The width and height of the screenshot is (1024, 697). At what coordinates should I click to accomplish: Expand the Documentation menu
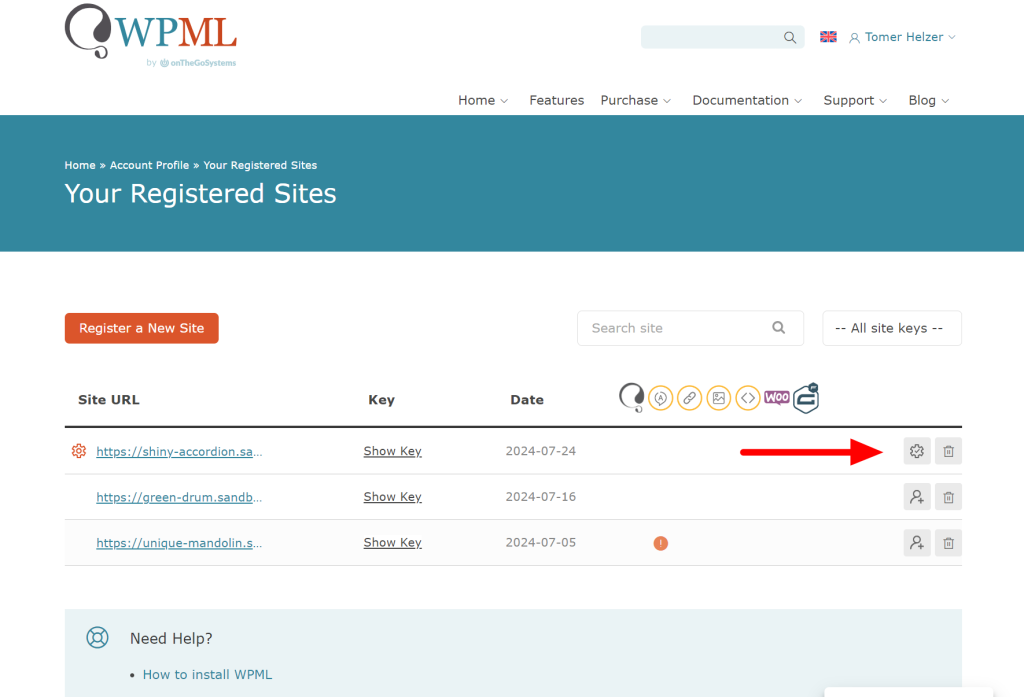(x=747, y=100)
